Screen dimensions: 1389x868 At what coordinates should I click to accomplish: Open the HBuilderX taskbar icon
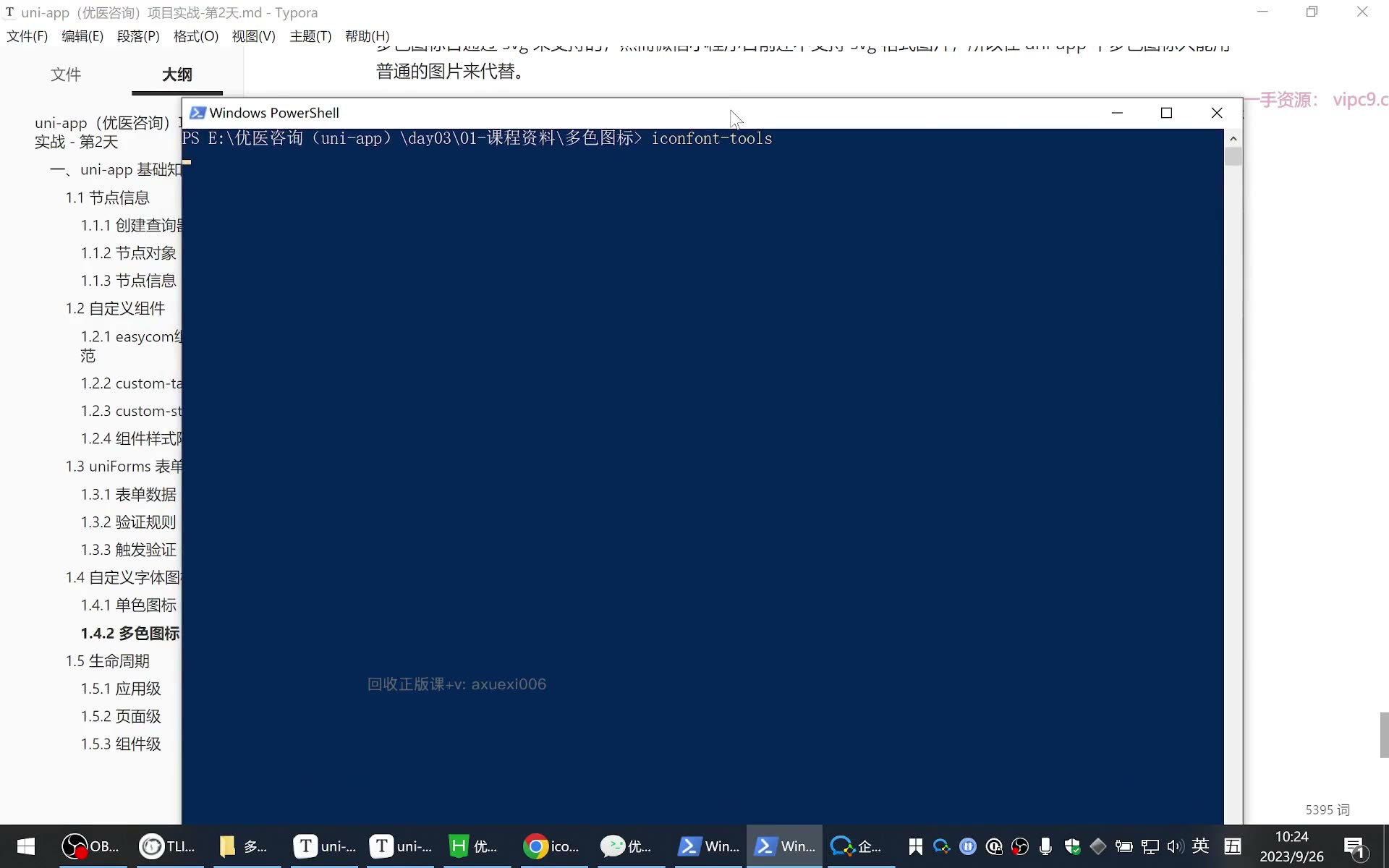(x=475, y=846)
